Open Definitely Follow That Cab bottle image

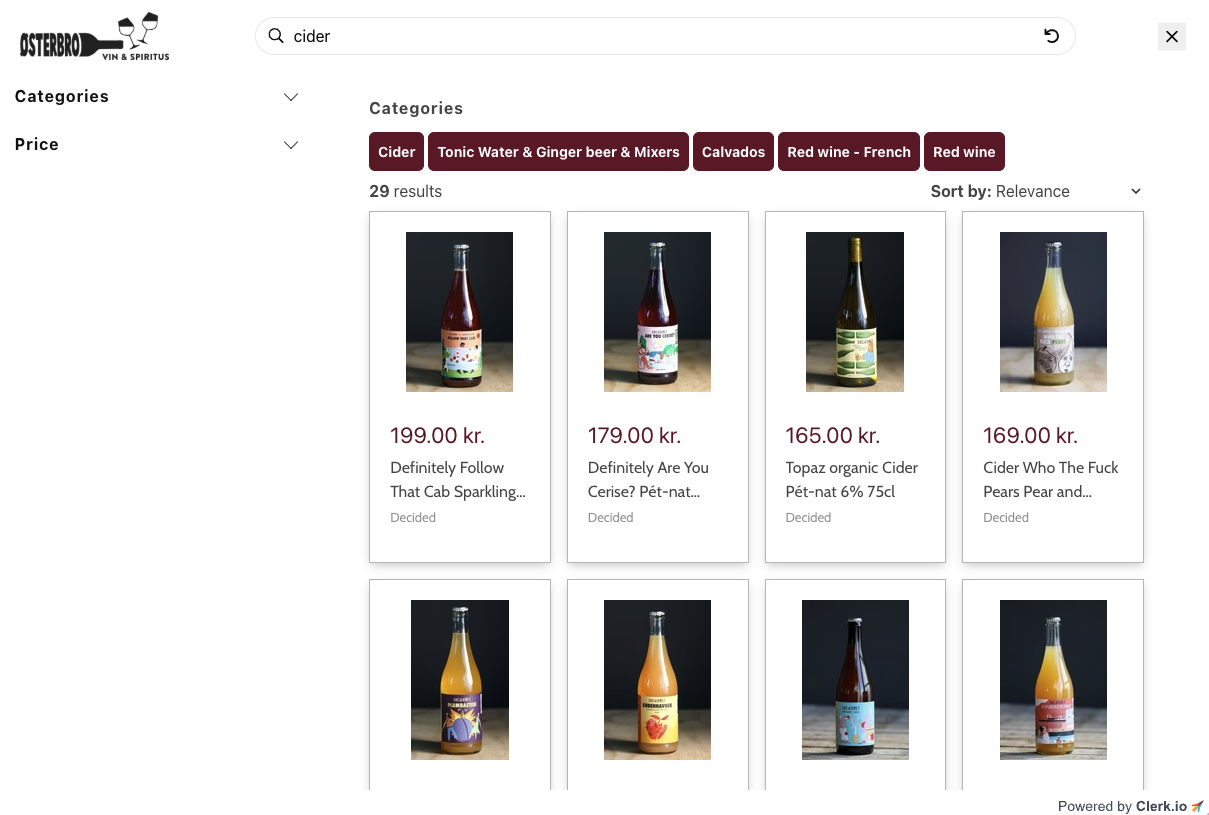(459, 312)
